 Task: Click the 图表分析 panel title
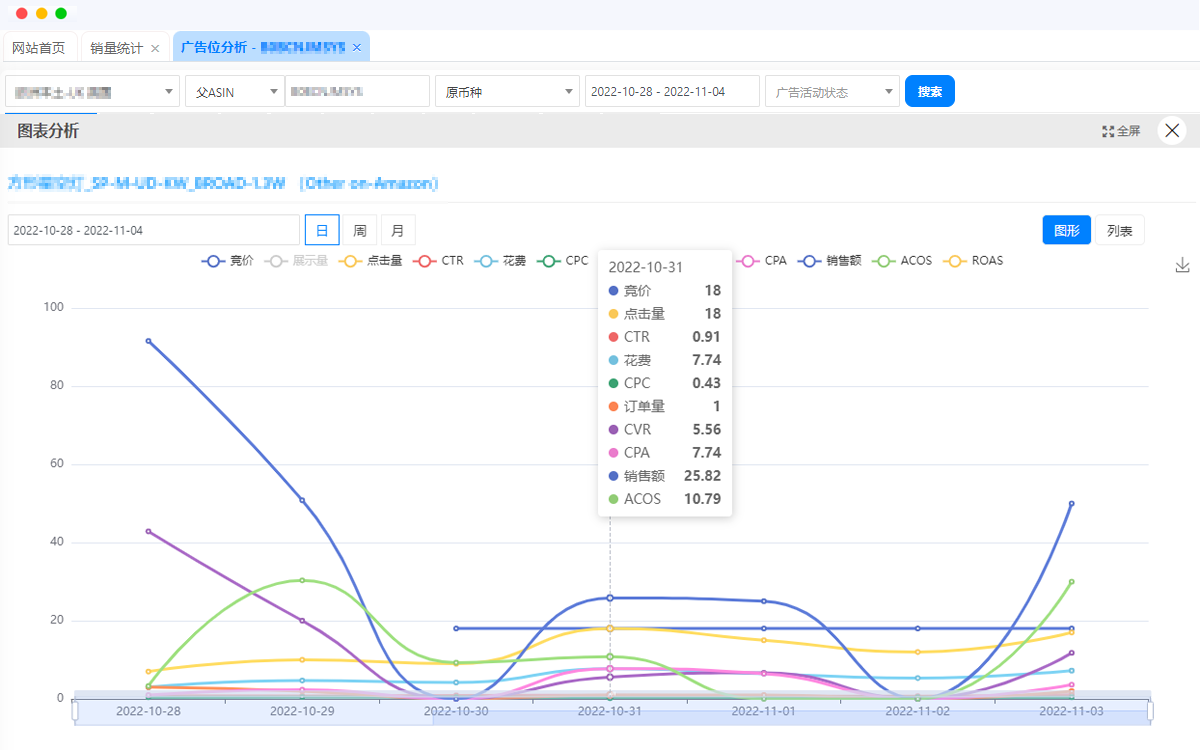[48, 131]
